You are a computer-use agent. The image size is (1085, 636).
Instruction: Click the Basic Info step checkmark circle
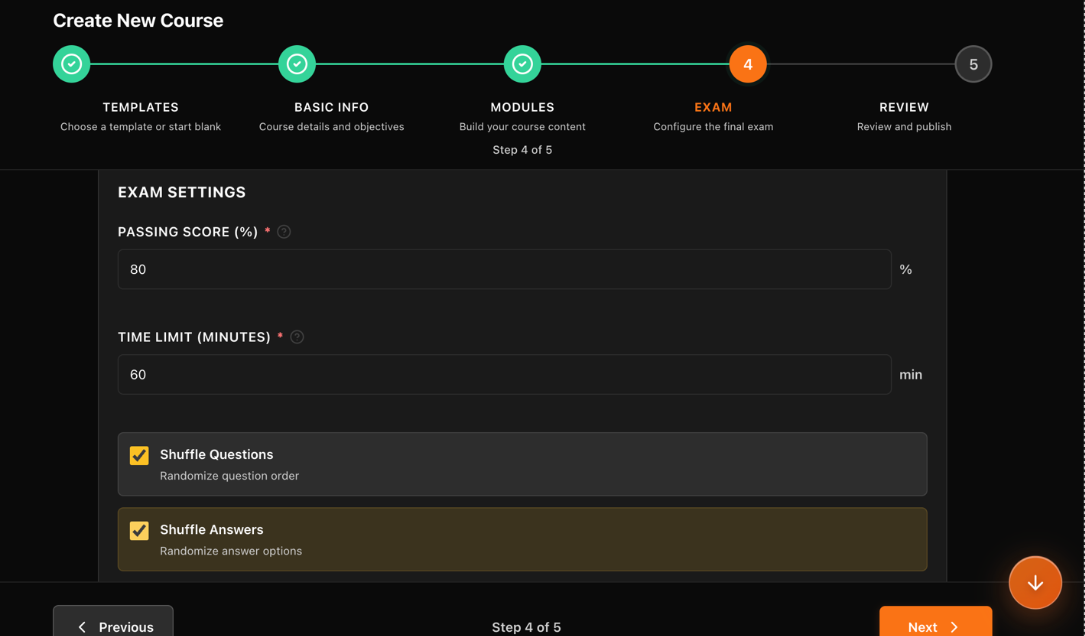(297, 64)
